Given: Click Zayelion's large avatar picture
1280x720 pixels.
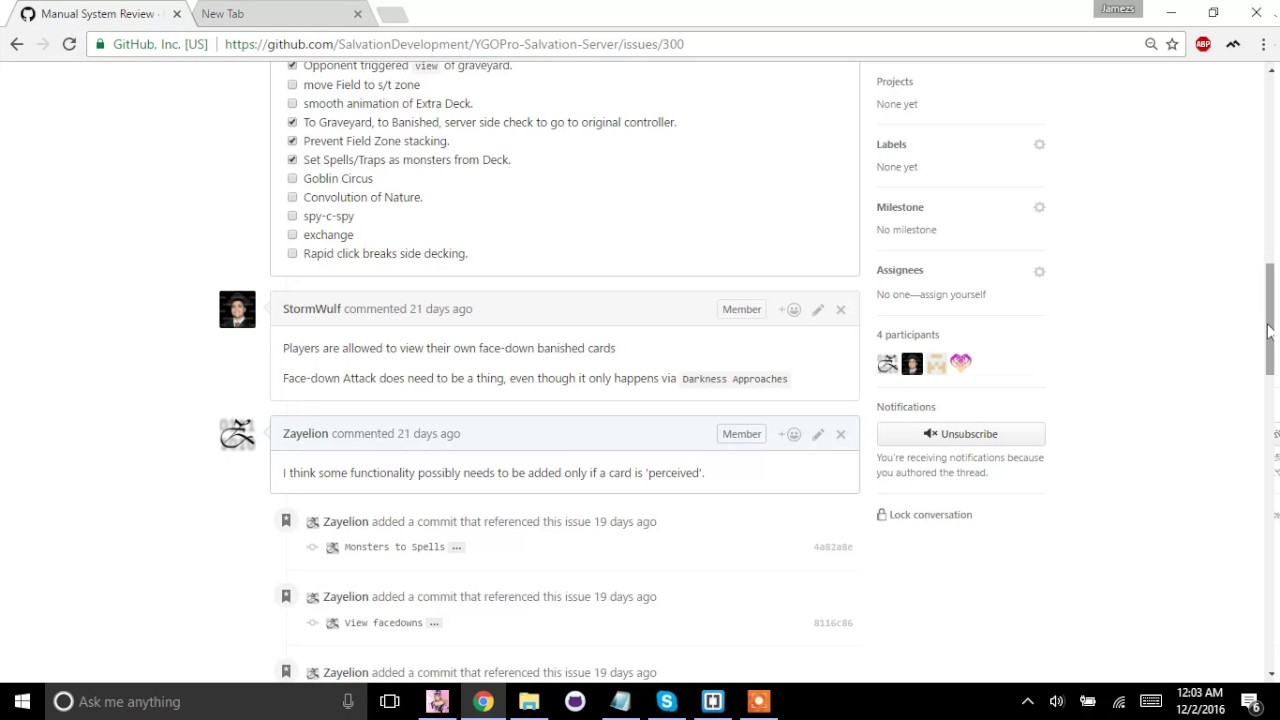Looking at the screenshot, I should [x=237, y=434].
